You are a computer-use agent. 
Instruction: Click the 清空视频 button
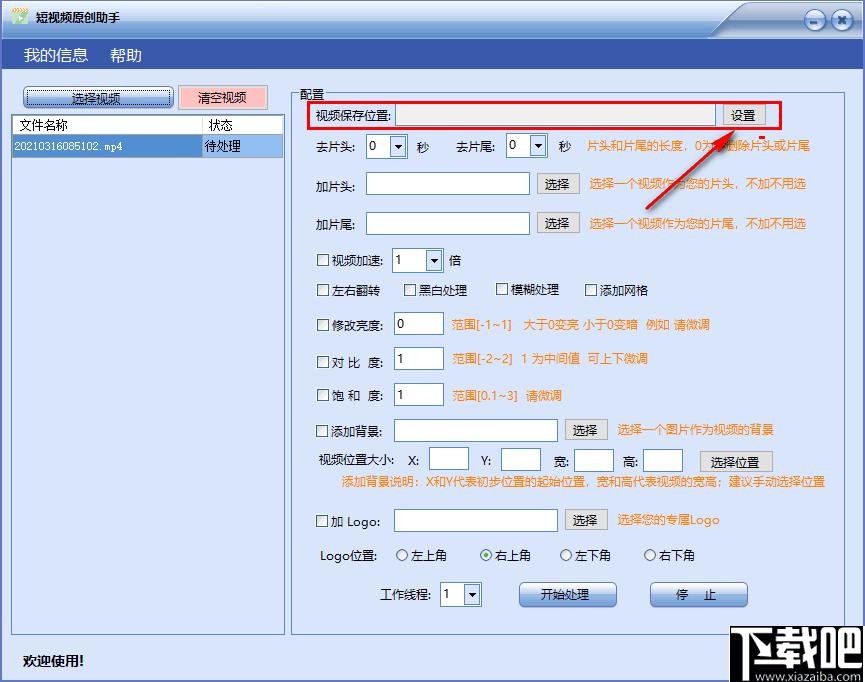pyautogui.click(x=222, y=98)
